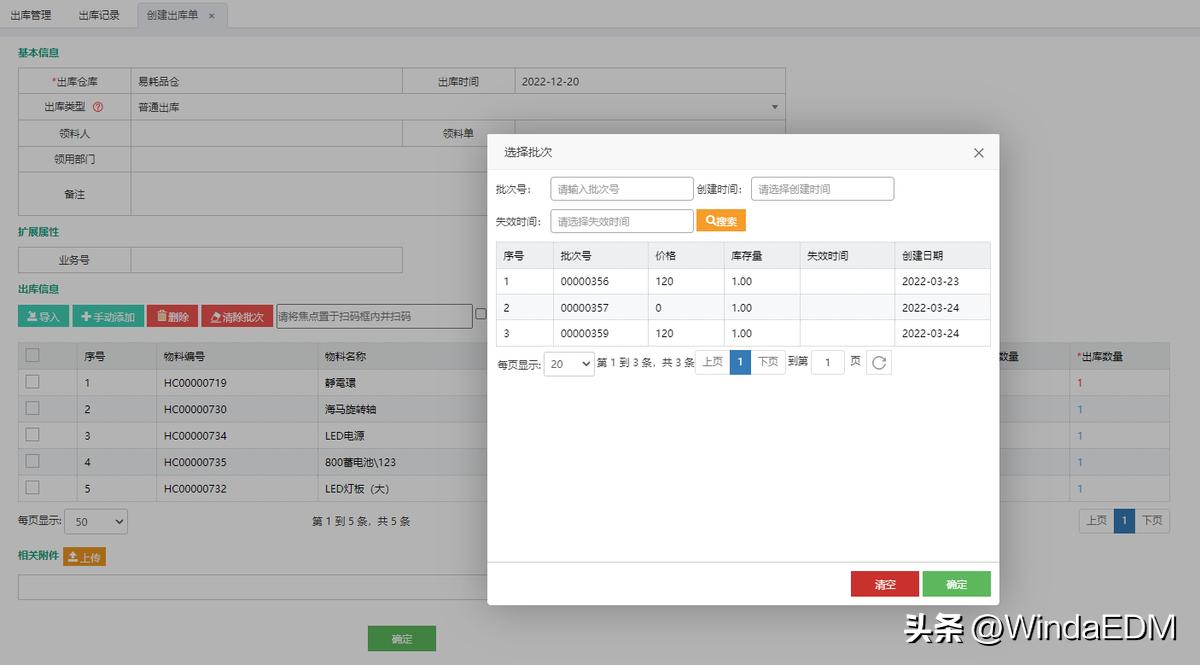1200x665 pixels.
Task: Check the row for material HC00000719 靜電環
Action: coord(35,383)
